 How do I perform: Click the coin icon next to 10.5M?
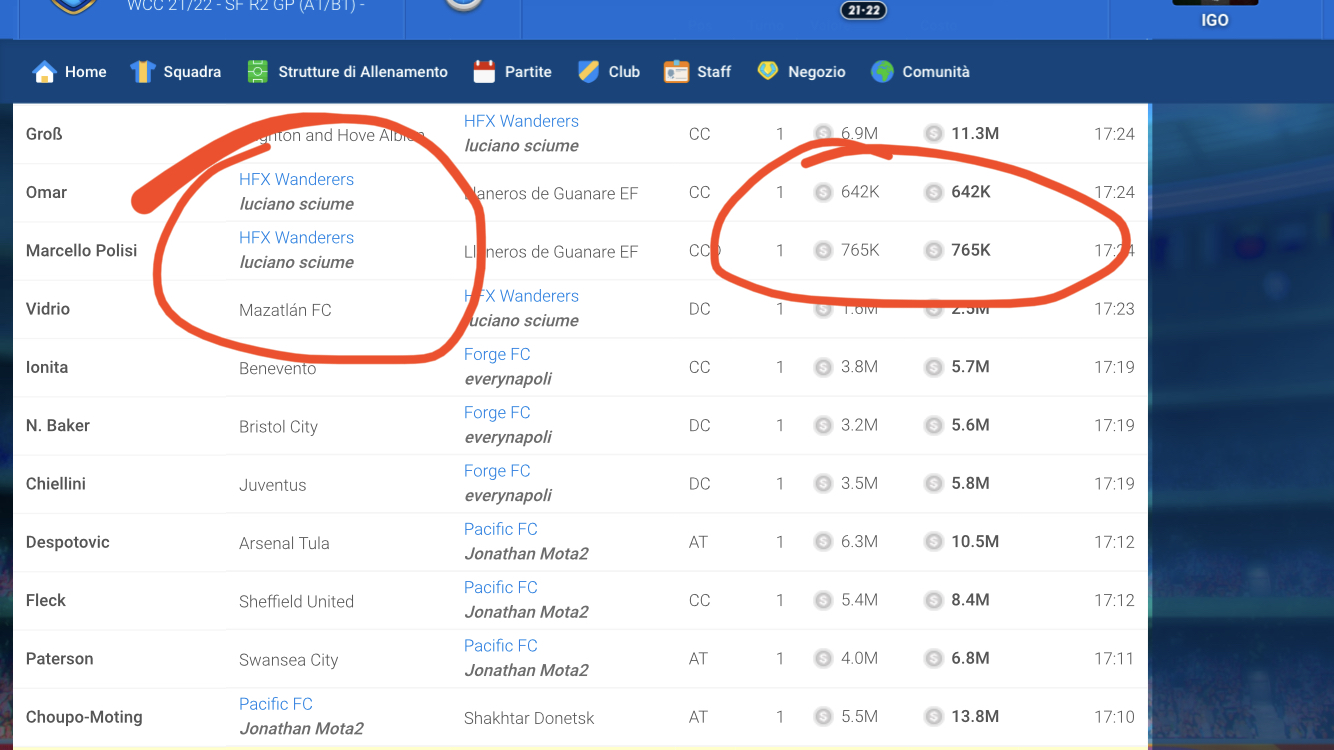933,542
